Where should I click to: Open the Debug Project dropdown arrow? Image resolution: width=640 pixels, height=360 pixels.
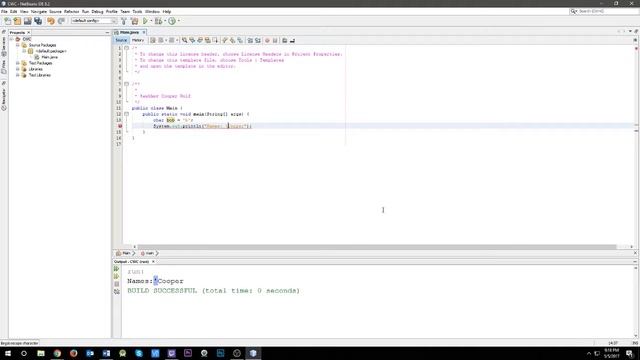click(x=165, y=21)
